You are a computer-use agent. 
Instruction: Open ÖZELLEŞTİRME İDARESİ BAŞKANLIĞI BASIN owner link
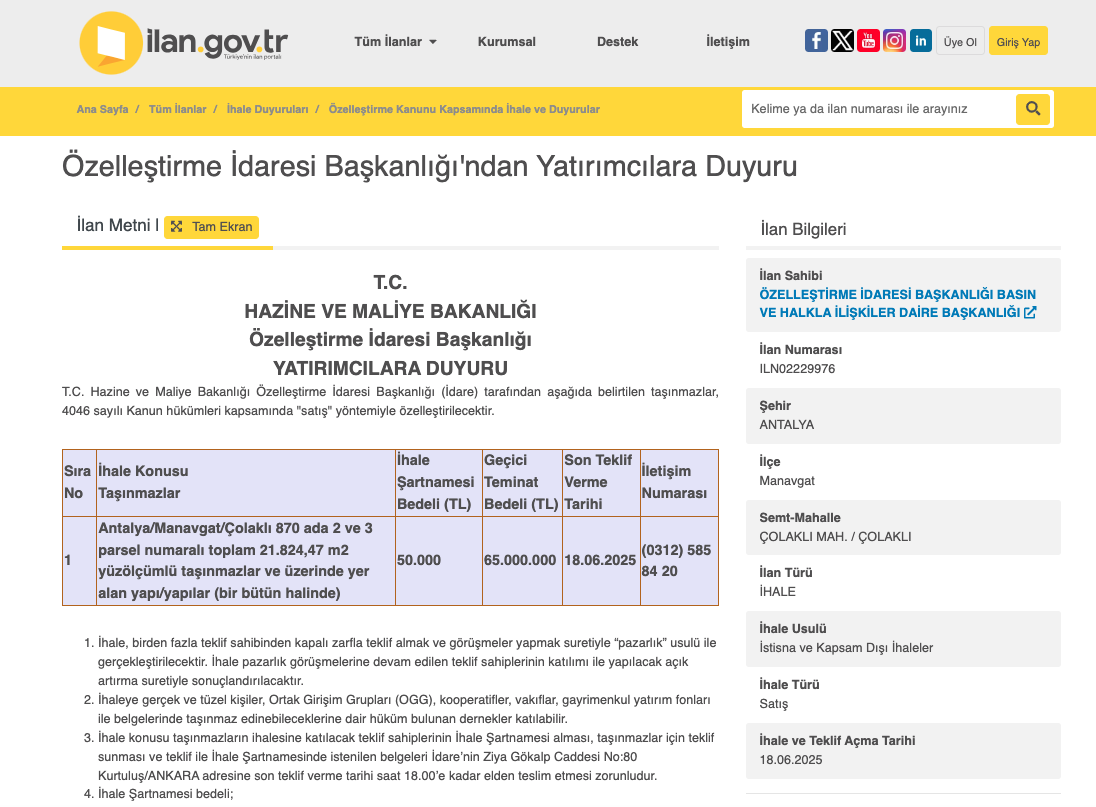(x=897, y=303)
